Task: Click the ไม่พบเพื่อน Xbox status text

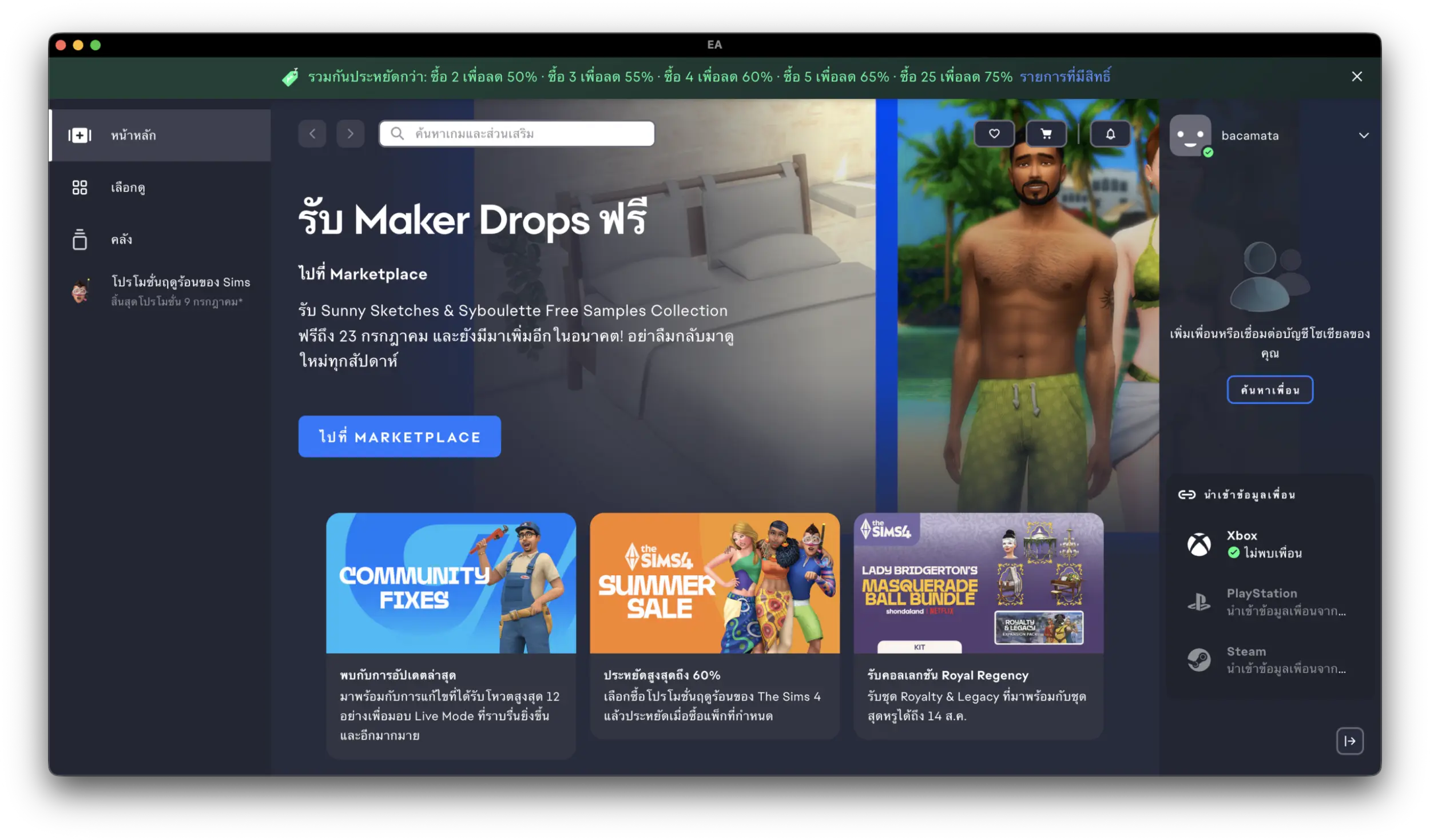Action: (x=1273, y=553)
